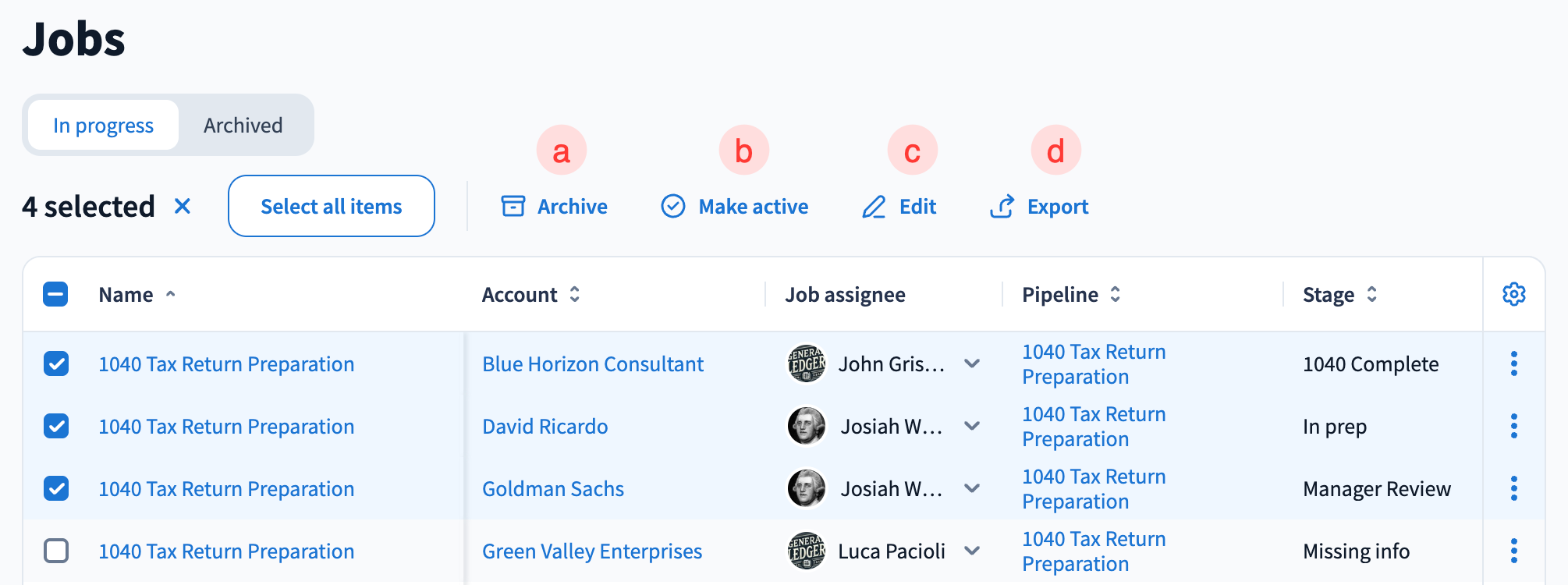Open three-dot menu for Goldman Sachs row

click(x=1513, y=488)
